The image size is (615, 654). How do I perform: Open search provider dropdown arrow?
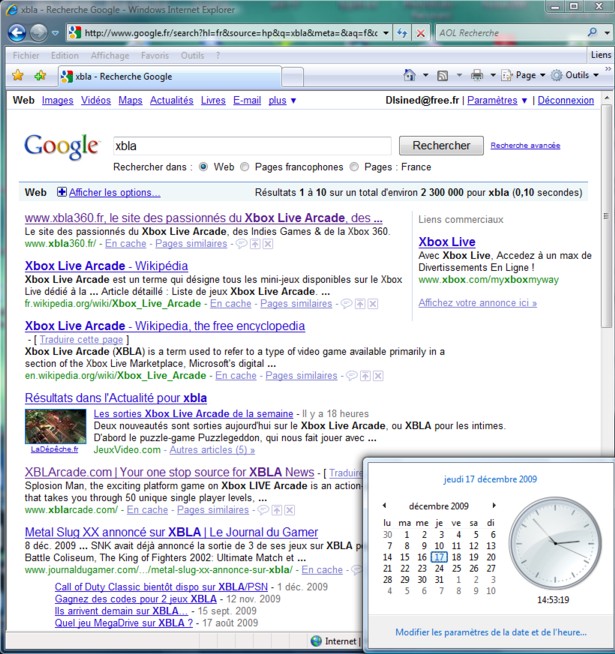tap(607, 33)
